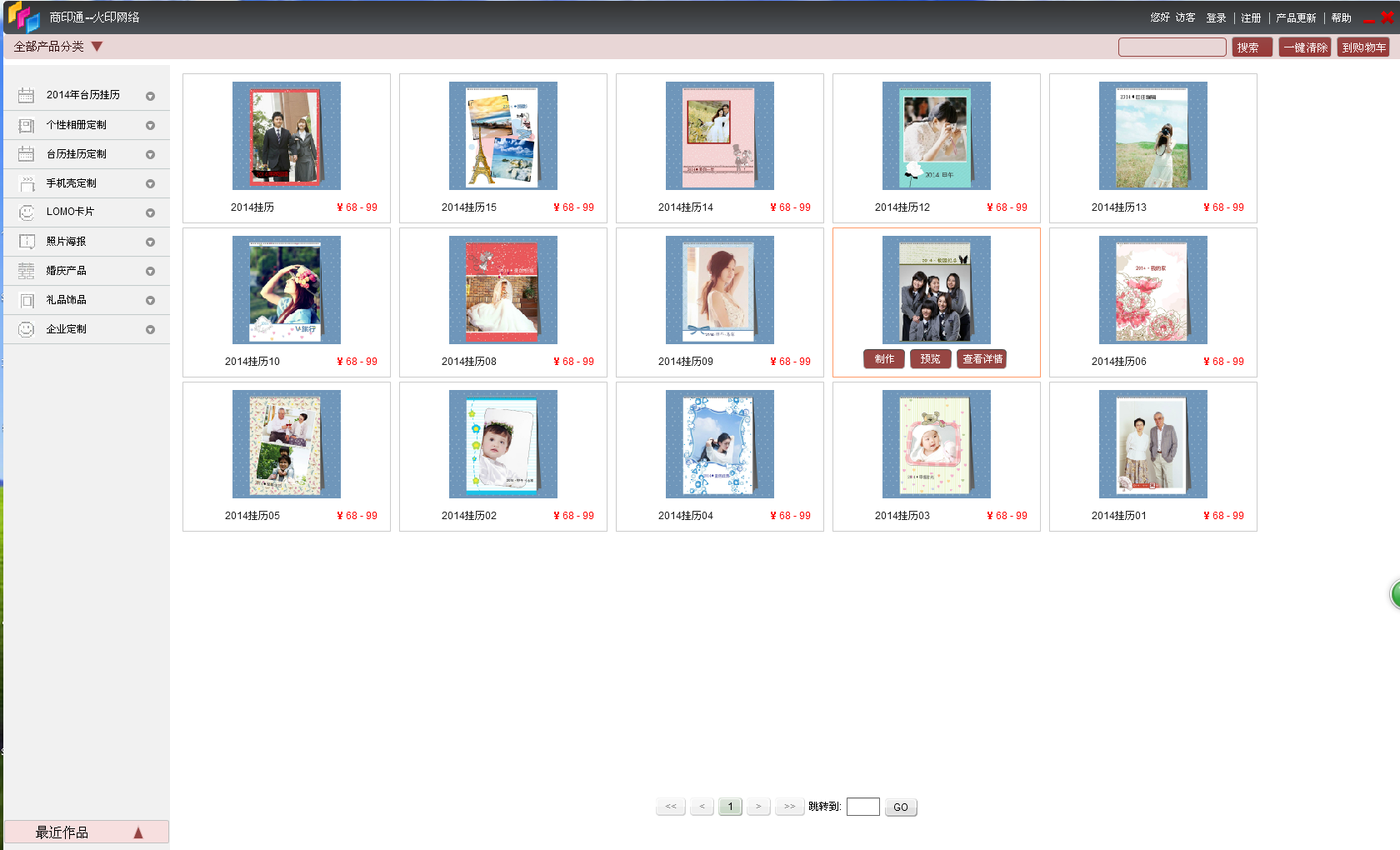
Task: Open the 2014挂历08 red bridal thumbnail
Action: 503,290
